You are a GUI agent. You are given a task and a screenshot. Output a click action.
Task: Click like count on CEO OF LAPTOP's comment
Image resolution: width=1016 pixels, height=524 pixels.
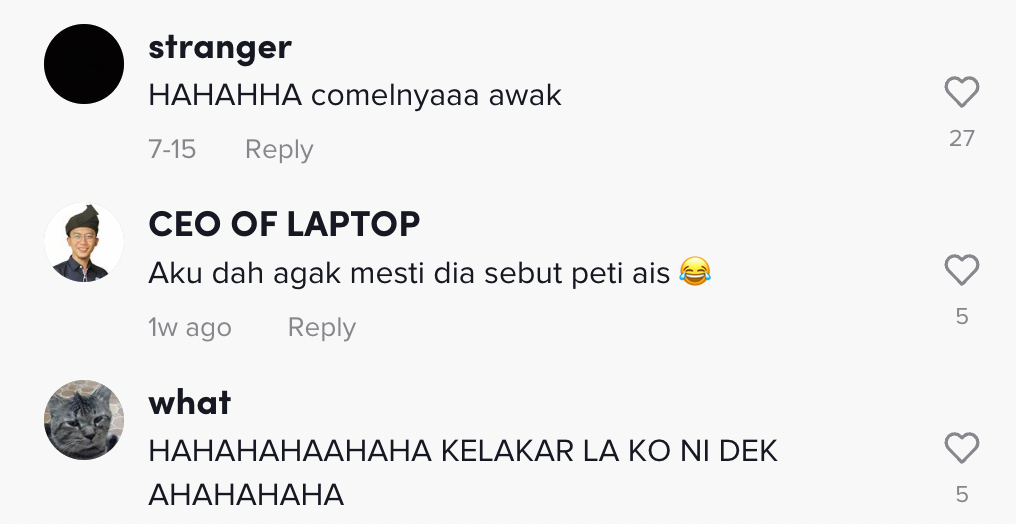pos(961,316)
